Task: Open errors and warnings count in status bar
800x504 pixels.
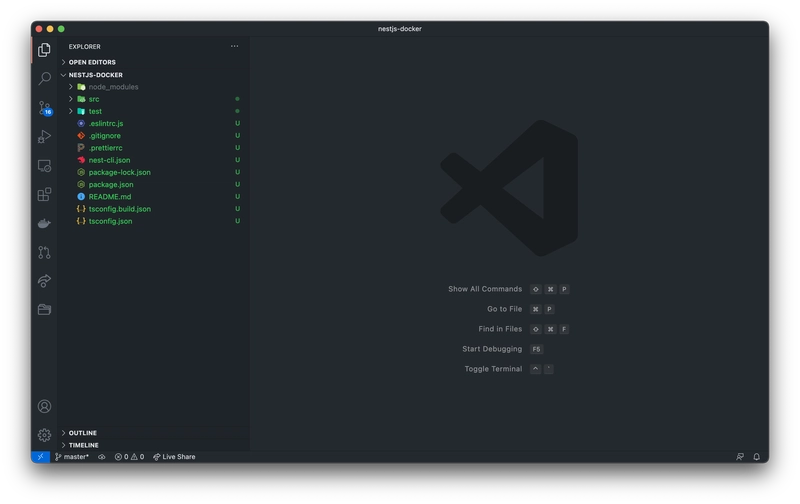Action: pyautogui.click(x=130, y=457)
